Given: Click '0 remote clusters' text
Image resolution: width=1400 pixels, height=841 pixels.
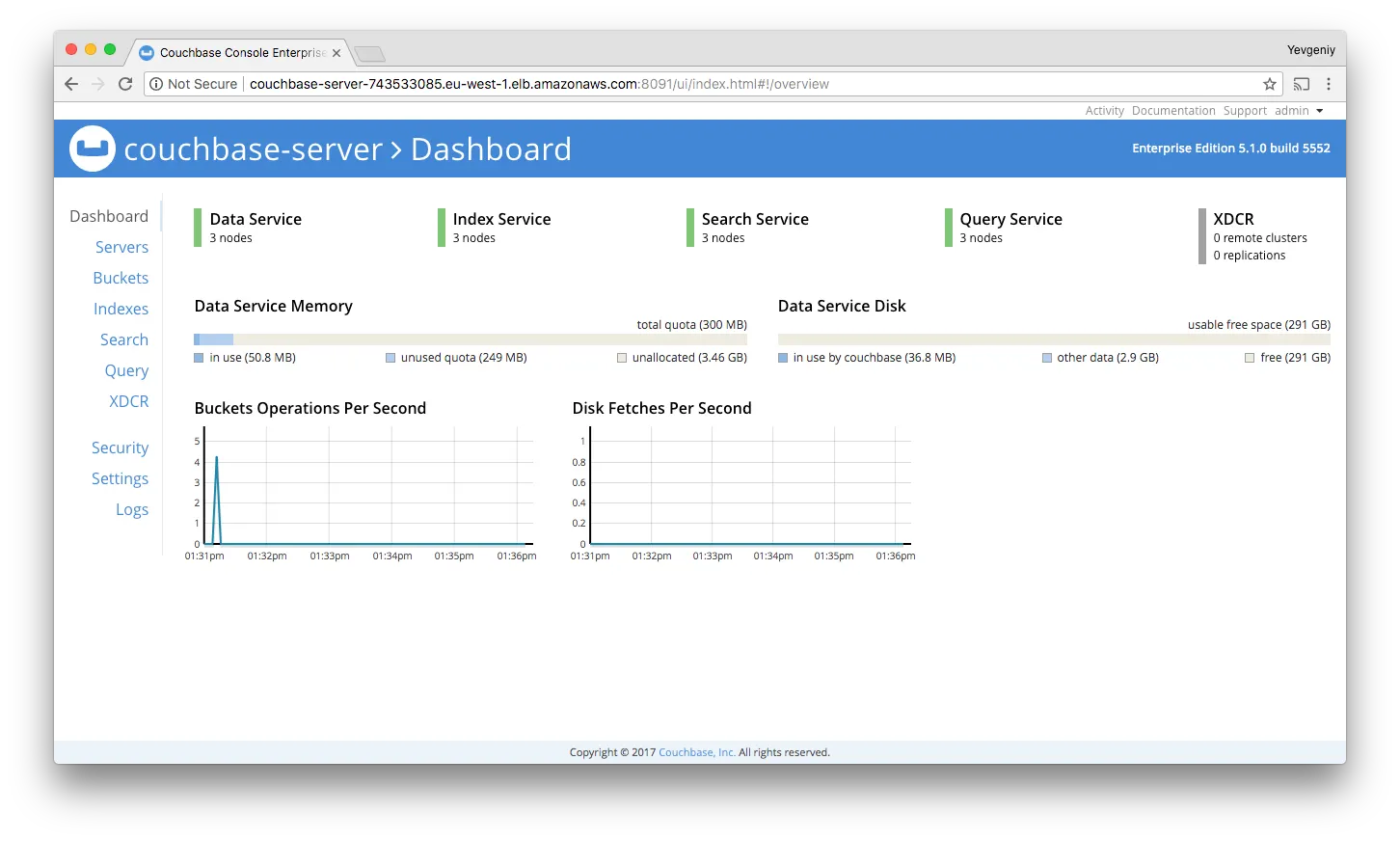Looking at the screenshot, I should click(x=1260, y=238).
